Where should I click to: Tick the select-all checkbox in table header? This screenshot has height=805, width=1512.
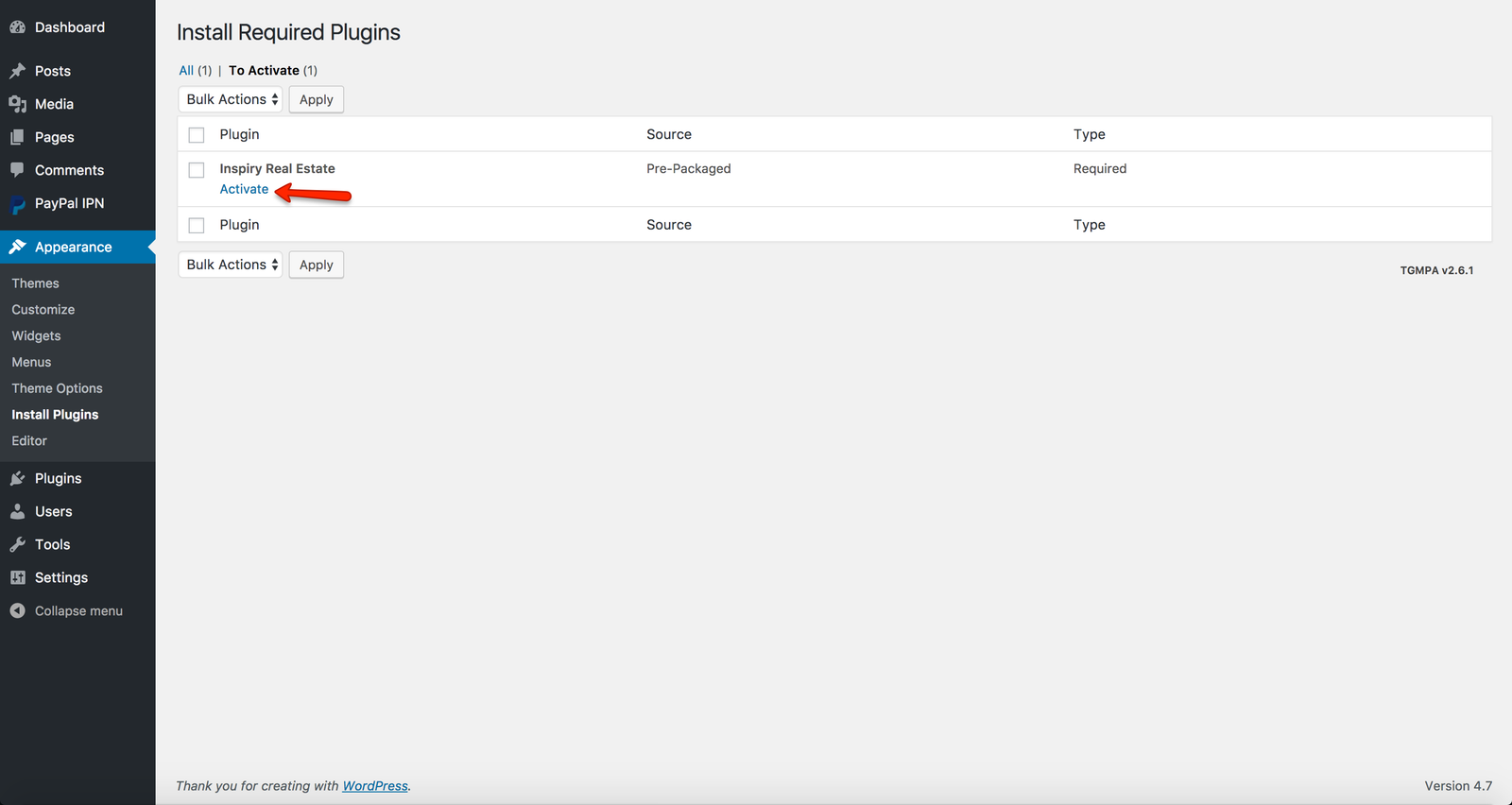(x=197, y=135)
